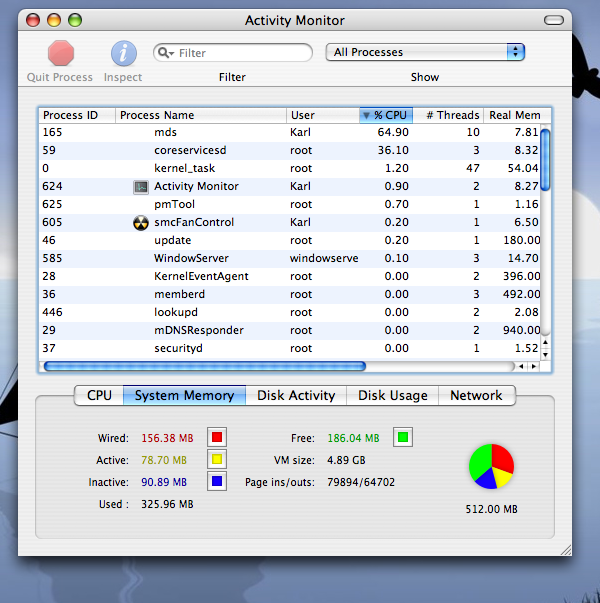The height and width of the screenshot is (603, 600).
Task: Click the Quit Process stop-sign icon
Action: point(61,53)
